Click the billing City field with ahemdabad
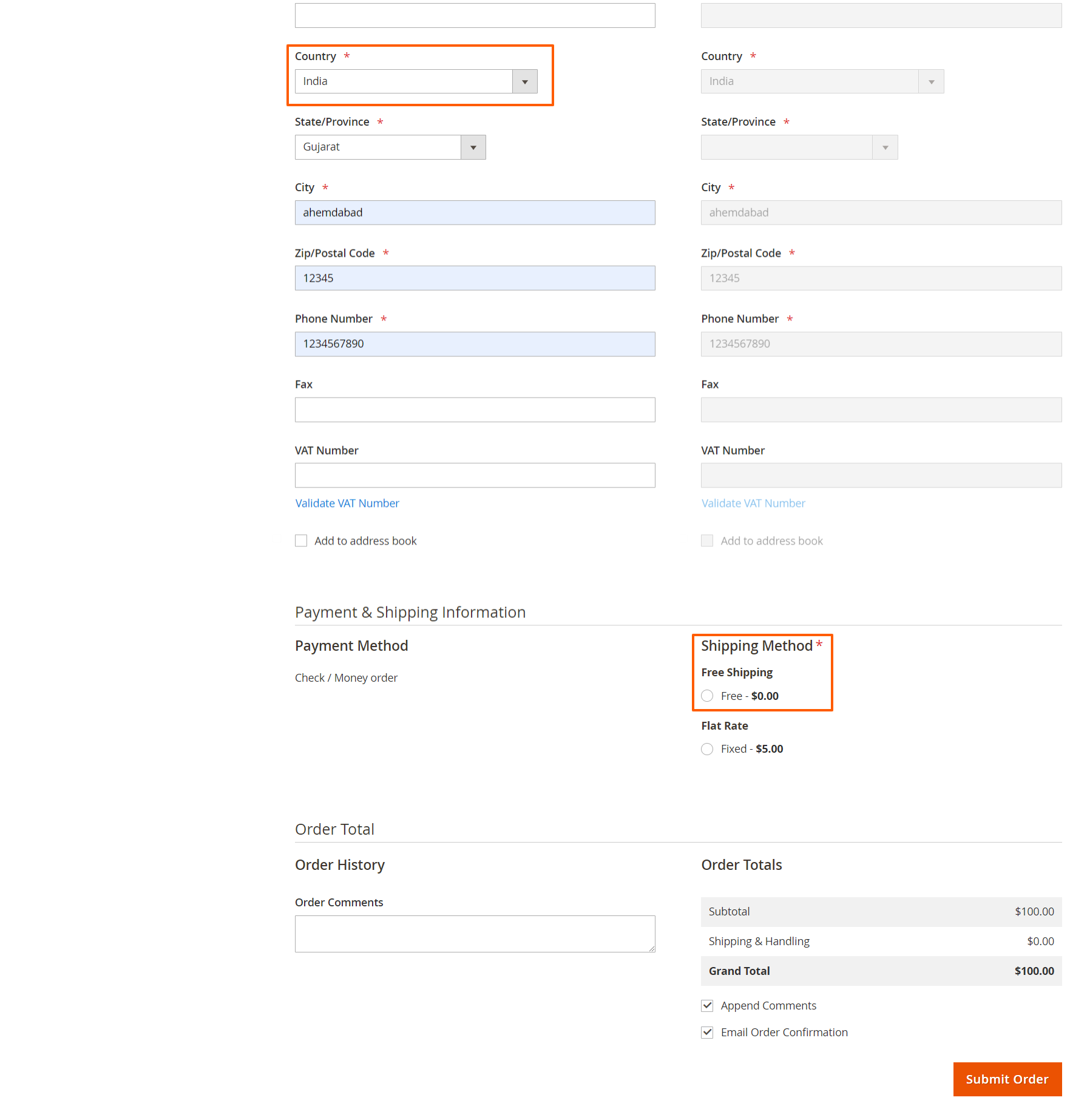Screen dimensions: 1070x1120 pos(475,212)
